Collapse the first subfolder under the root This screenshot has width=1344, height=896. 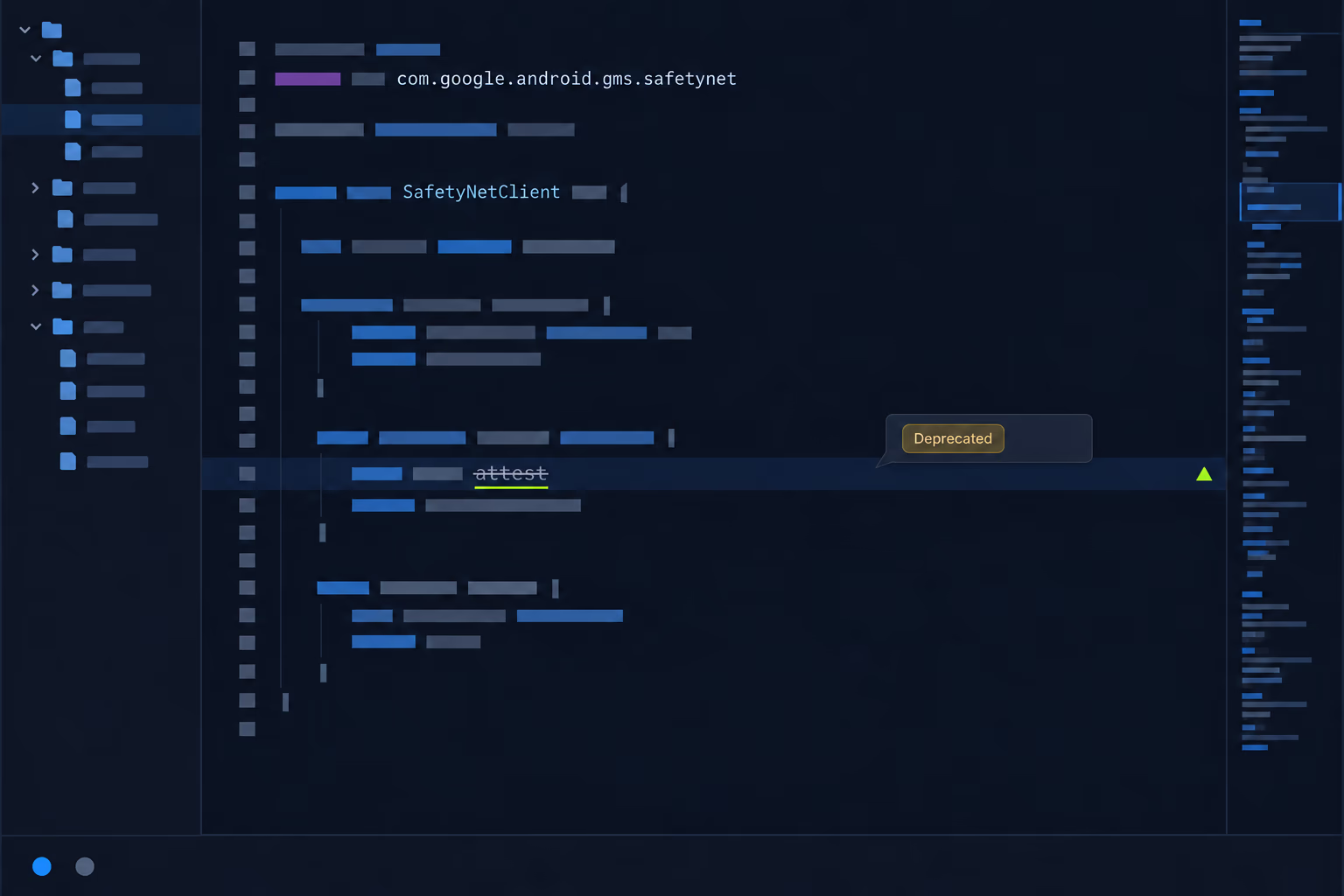tap(36, 59)
